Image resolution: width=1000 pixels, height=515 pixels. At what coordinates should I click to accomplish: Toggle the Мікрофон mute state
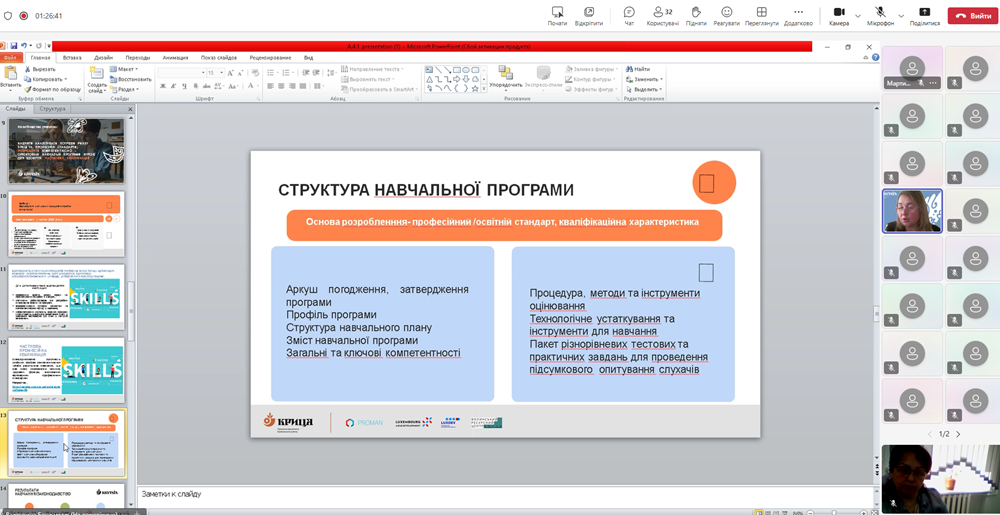pos(880,16)
